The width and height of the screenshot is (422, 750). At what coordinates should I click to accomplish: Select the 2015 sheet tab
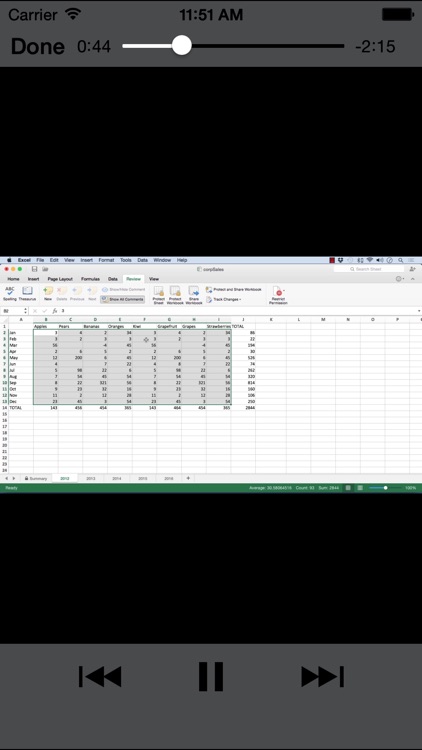(x=143, y=478)
